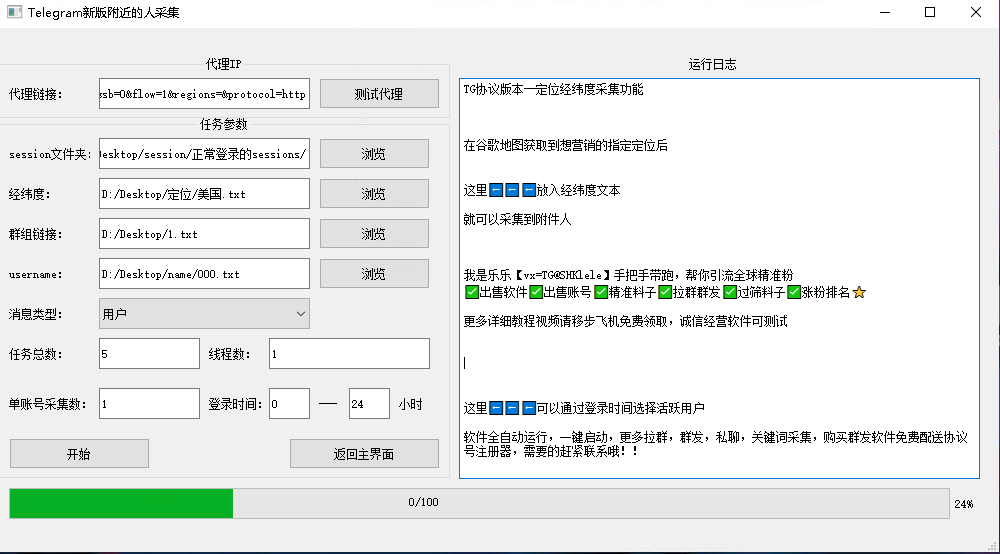1000x554 pixels.
Task: Minimize the Telegram采集 window
Action: tap(885, 13)
